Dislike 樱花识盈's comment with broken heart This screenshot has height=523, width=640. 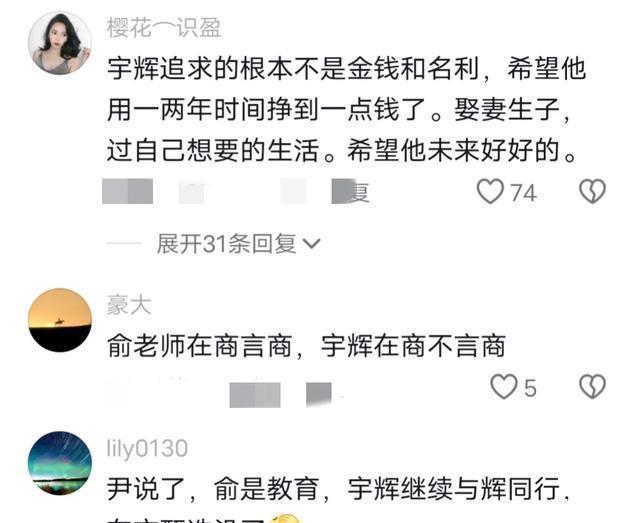click(593, 191)
